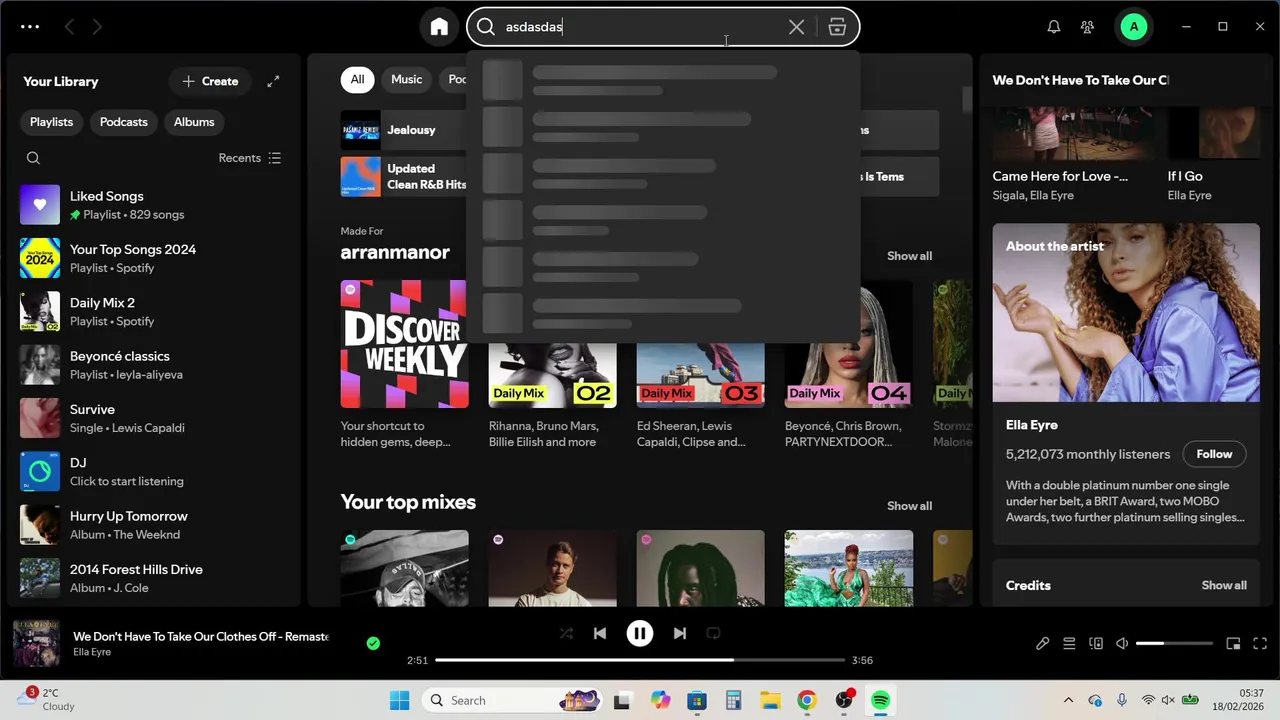Image resolution: width=1280 pixels, height=720 pixels.
Task: Expand Your Library to full view
Action: [x=273, y=81]
